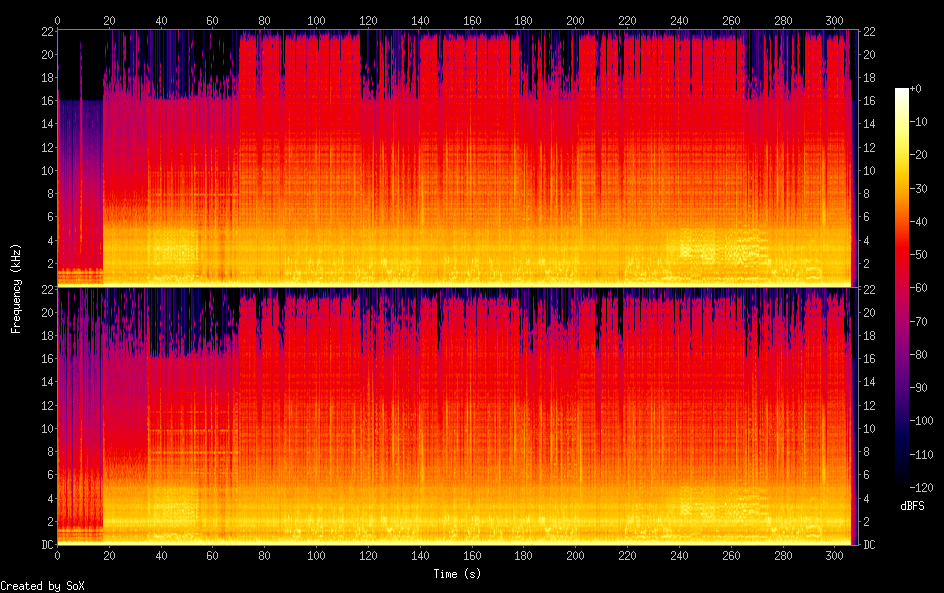The image size is (944, 593).
Task: Click the dark bottom end of the color bar
Action: (902, 482)
